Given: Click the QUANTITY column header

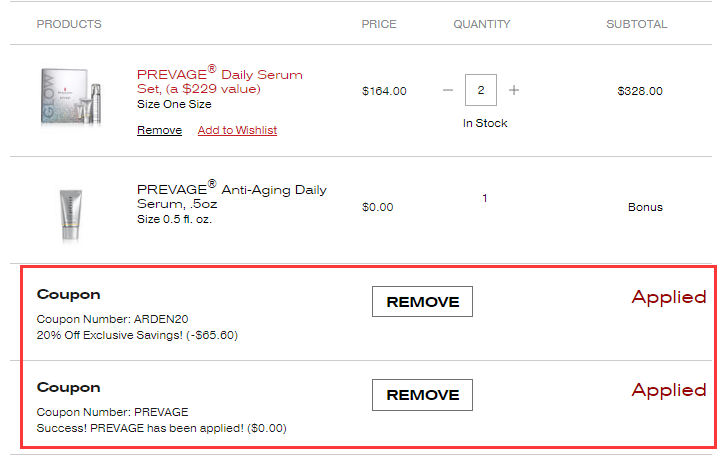Looking at the screenshot, I should tap(481, 24).
